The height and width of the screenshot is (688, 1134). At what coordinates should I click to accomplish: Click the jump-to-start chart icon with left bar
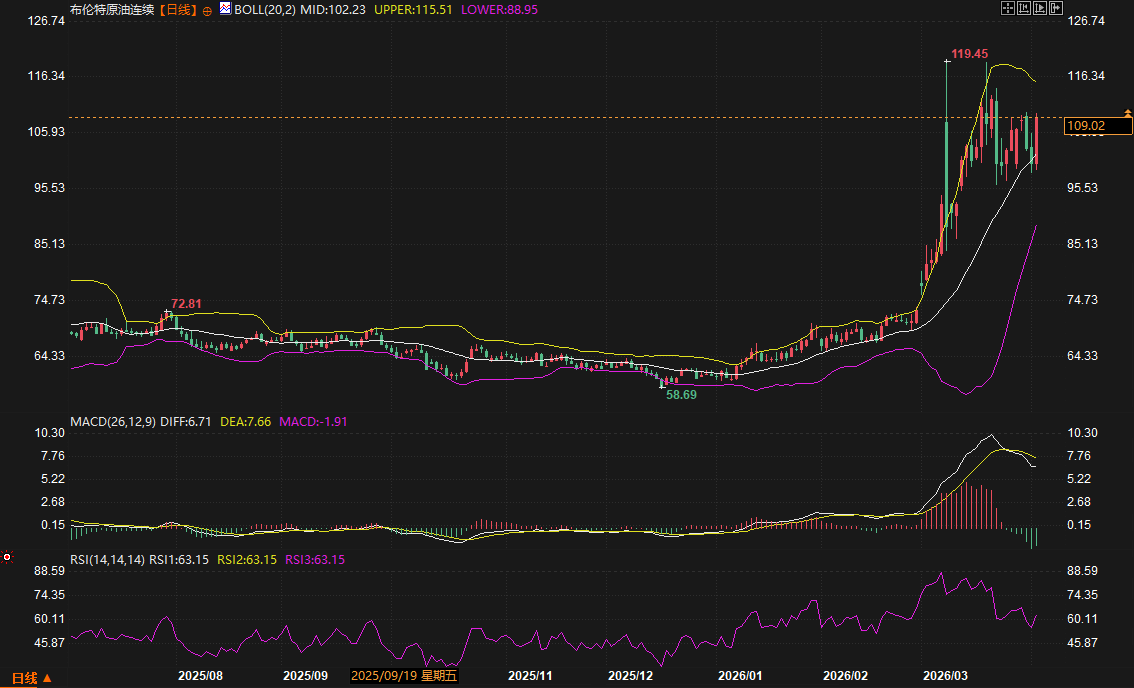tap(1023, 8)
